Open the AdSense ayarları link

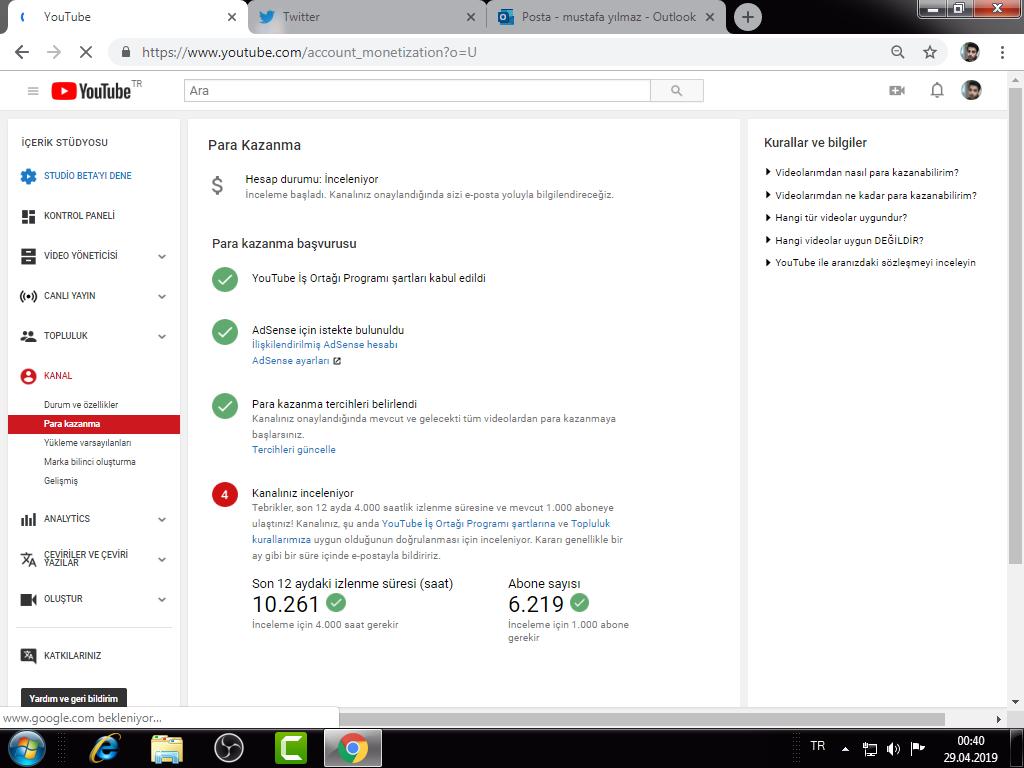(291, 361)
